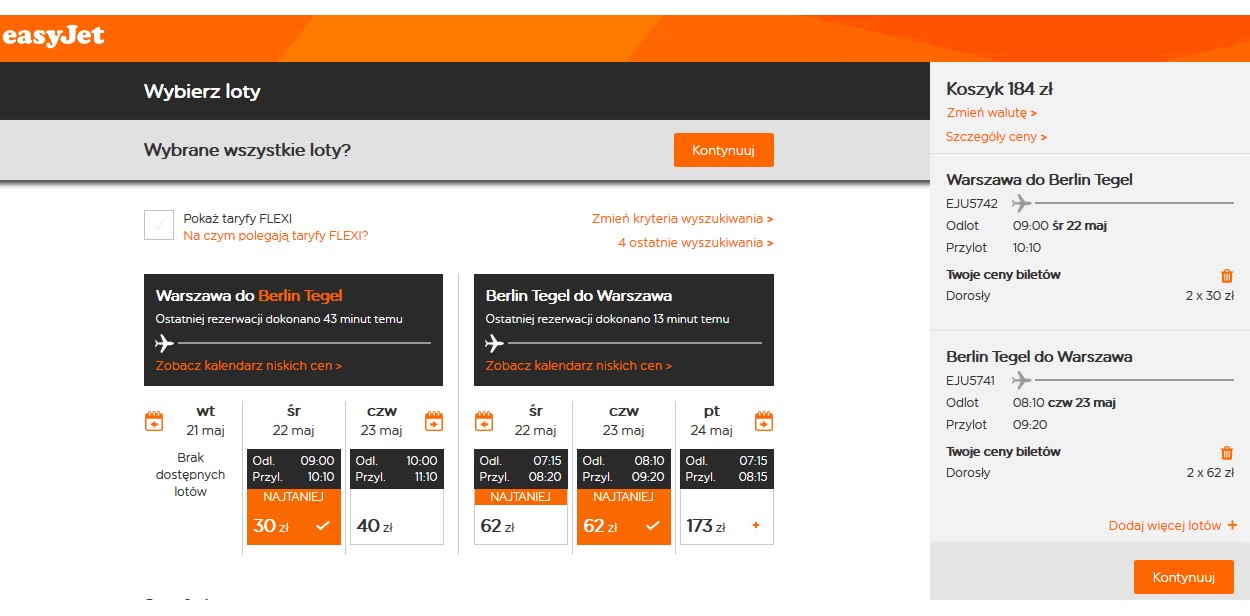
Task: Select outbound date tab czw 23 maj
Action: pyautogui.click(x=382, y=421)
